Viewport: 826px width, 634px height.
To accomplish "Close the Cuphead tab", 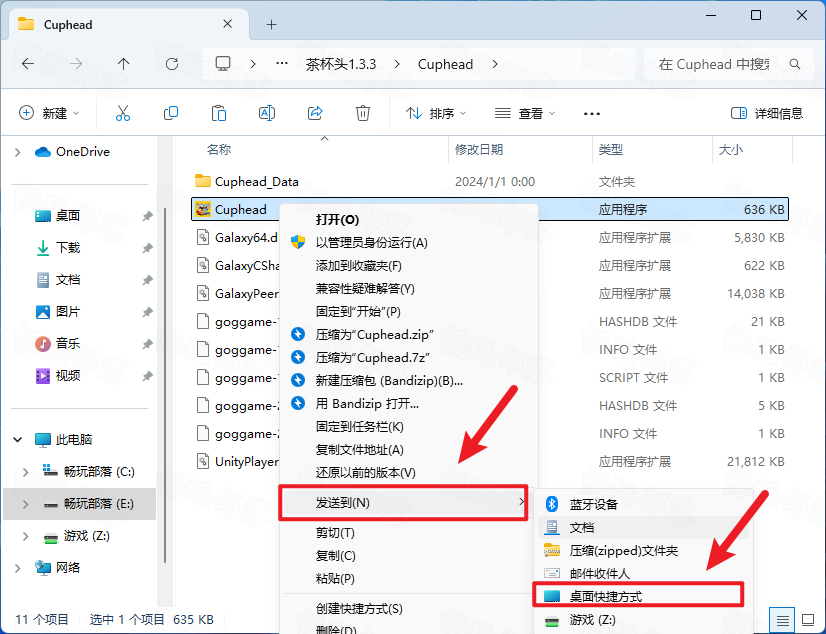I will point(228,24).
